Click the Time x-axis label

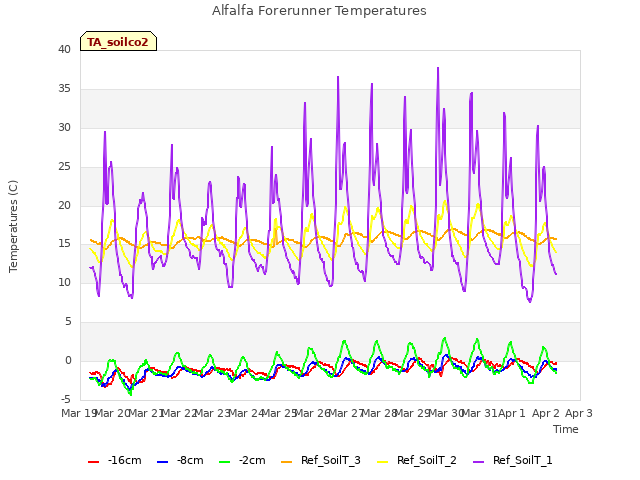566,429
